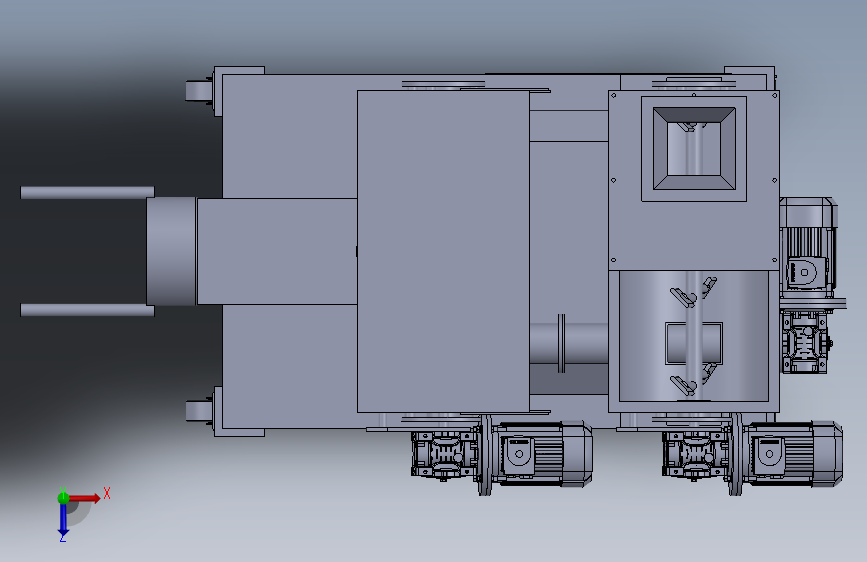Select the rectangular duct left of cover plate
The image size is (867, 562).
point(277,251)
